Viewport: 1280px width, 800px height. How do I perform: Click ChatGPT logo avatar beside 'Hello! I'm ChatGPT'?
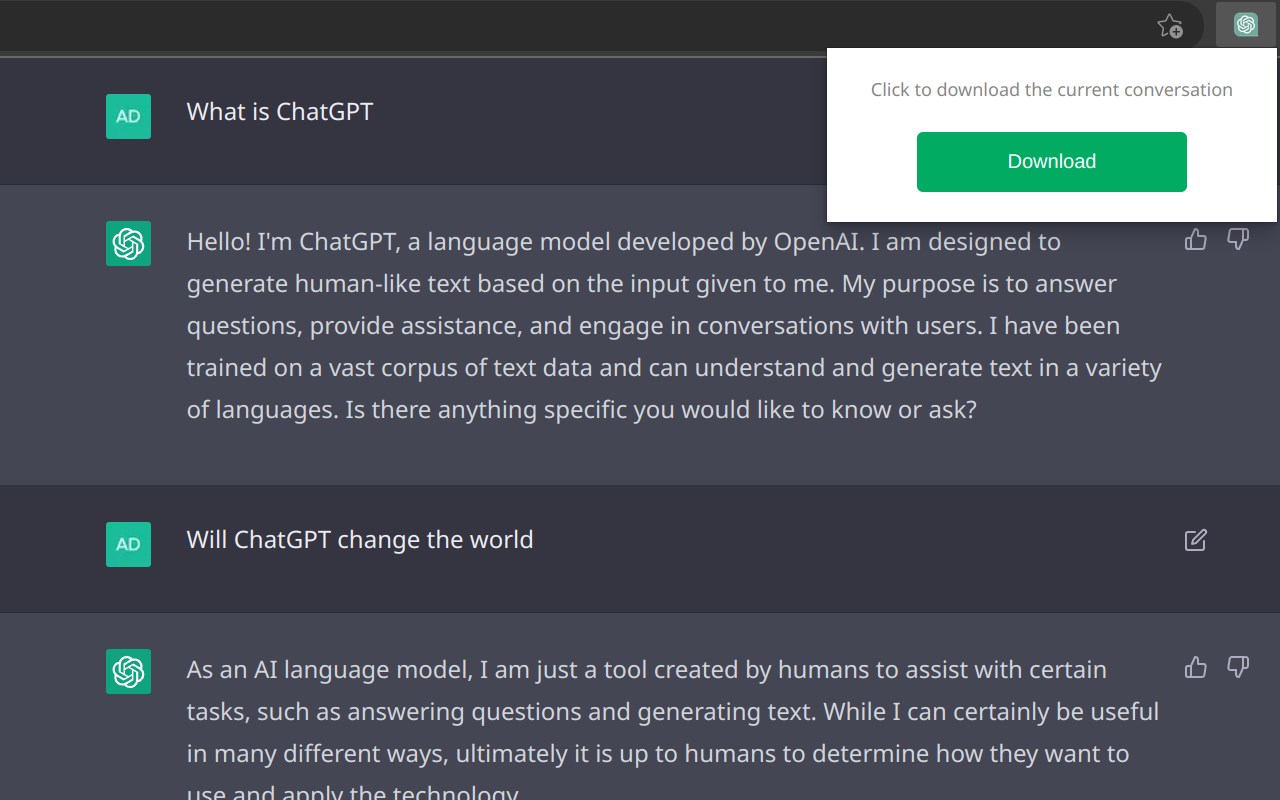pos(128,243)
